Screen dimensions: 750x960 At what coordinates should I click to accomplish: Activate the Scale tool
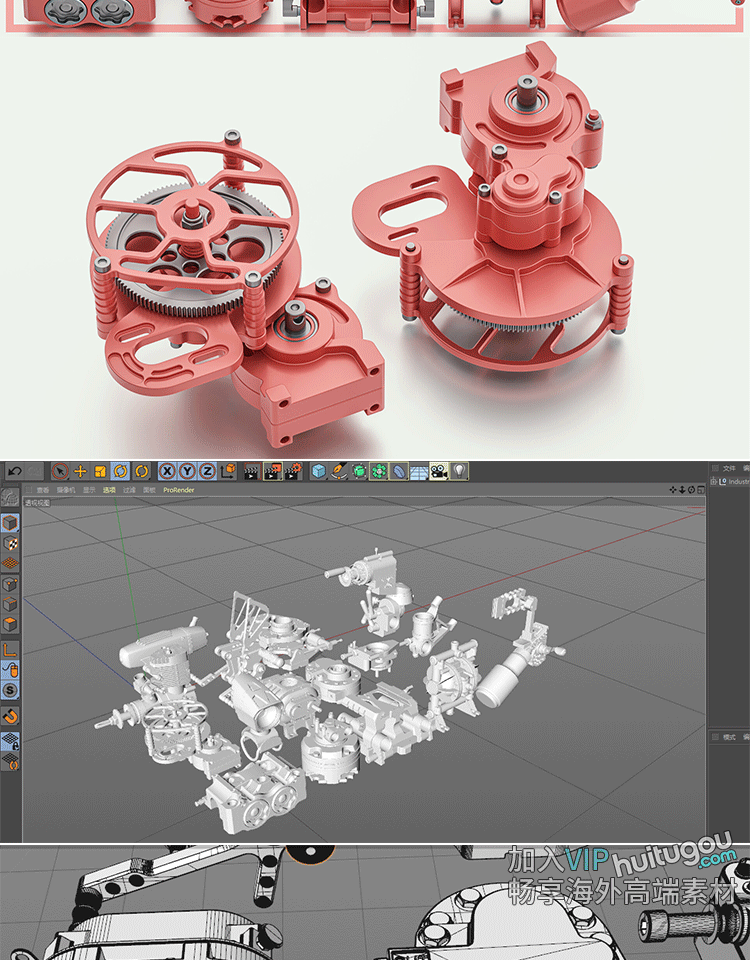pos(100,471)
